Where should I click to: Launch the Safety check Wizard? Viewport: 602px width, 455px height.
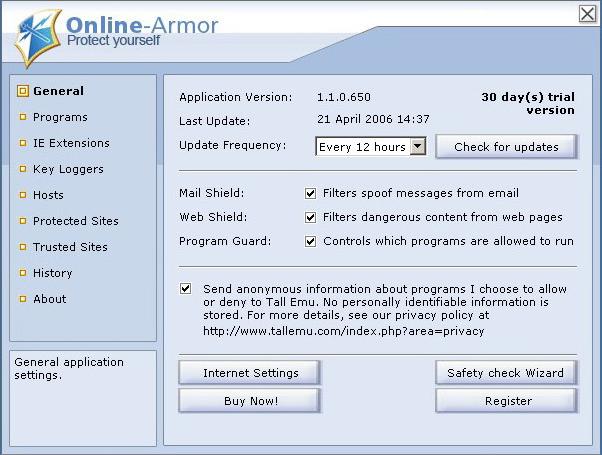click(x=506, y=373)
